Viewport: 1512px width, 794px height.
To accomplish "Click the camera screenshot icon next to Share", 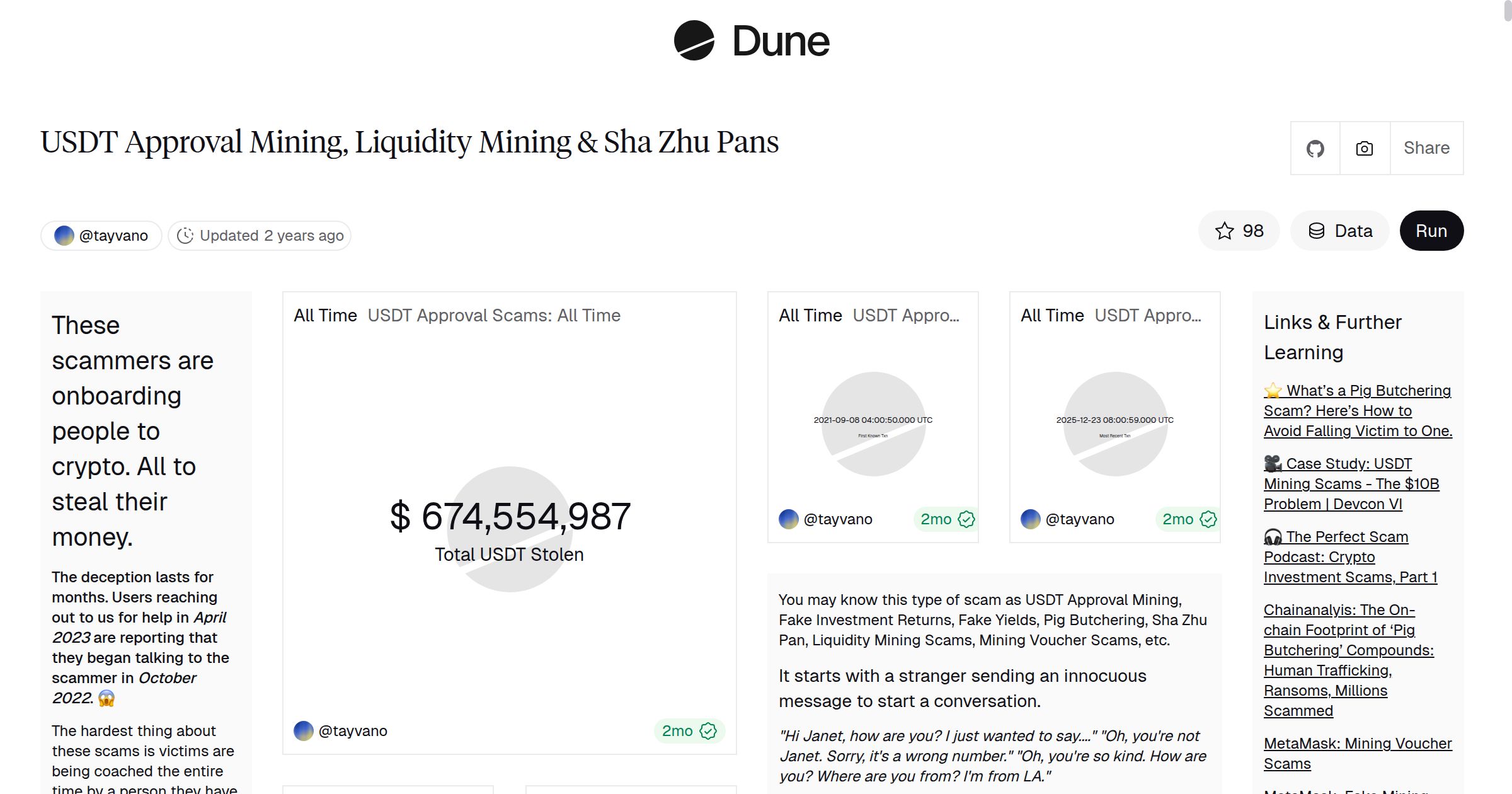I will point(1363,147).
